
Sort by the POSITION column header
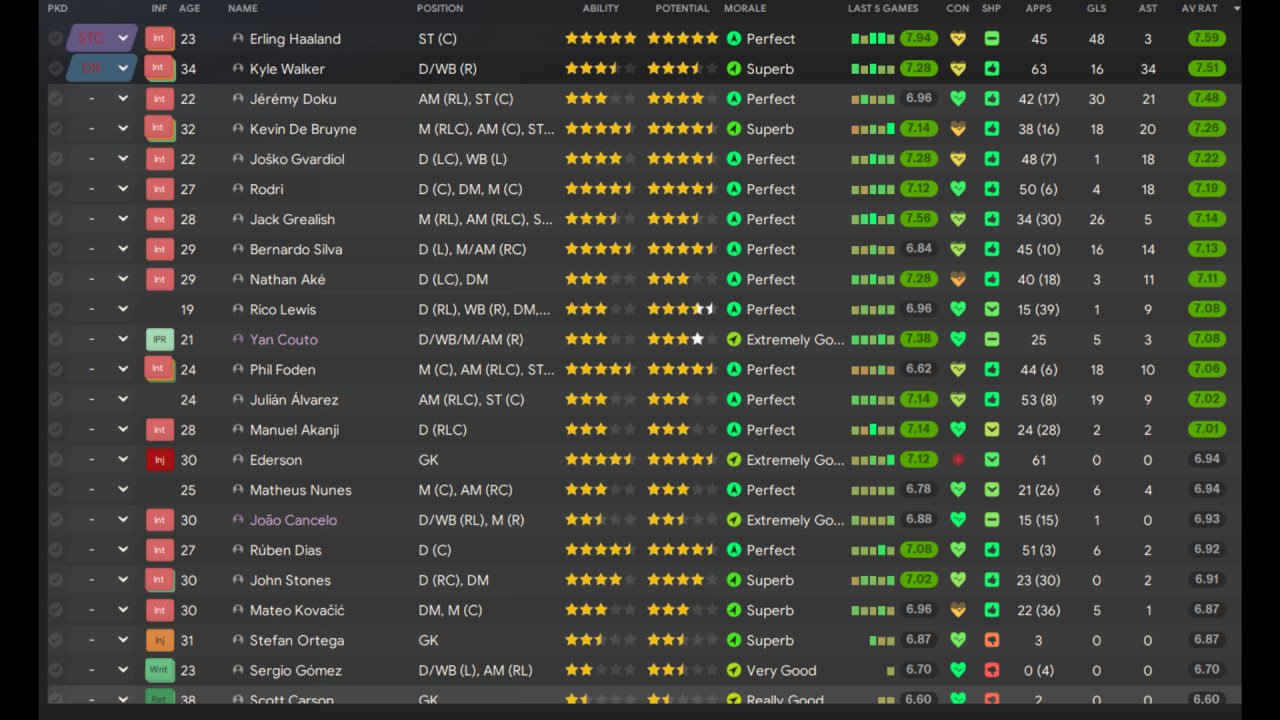click(440, 8)
